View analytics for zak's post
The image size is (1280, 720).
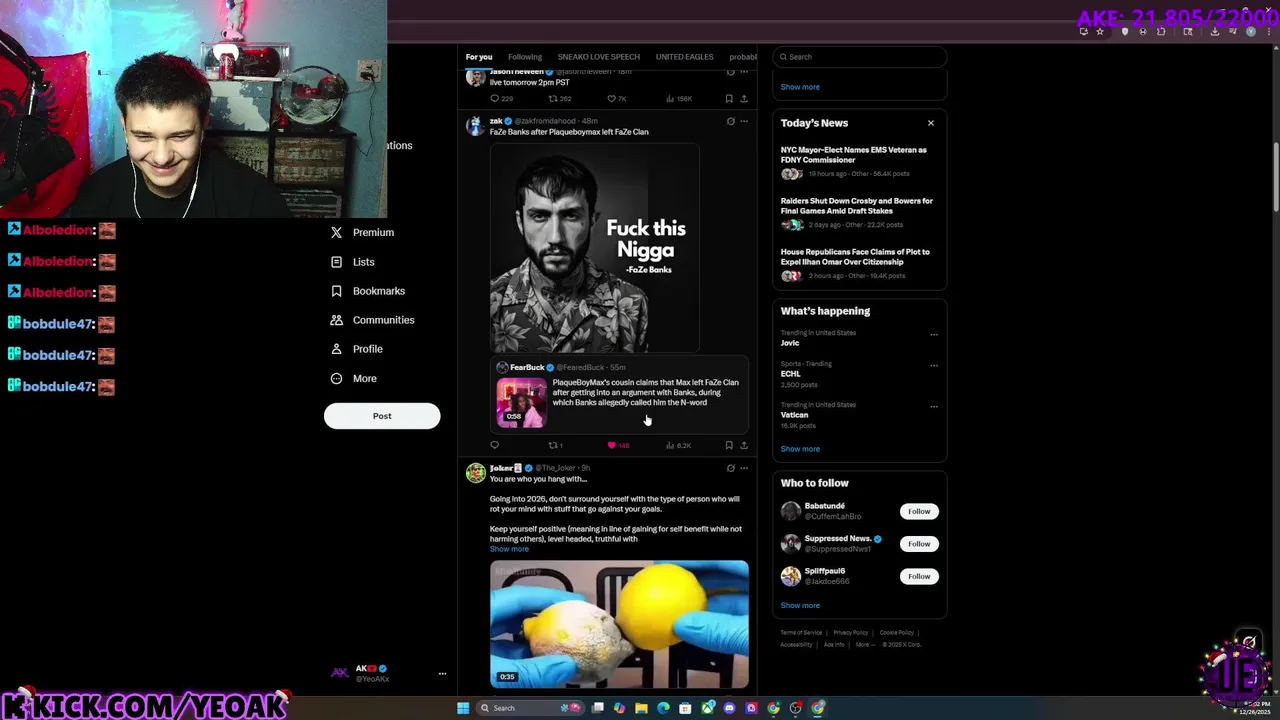(678, 445)
